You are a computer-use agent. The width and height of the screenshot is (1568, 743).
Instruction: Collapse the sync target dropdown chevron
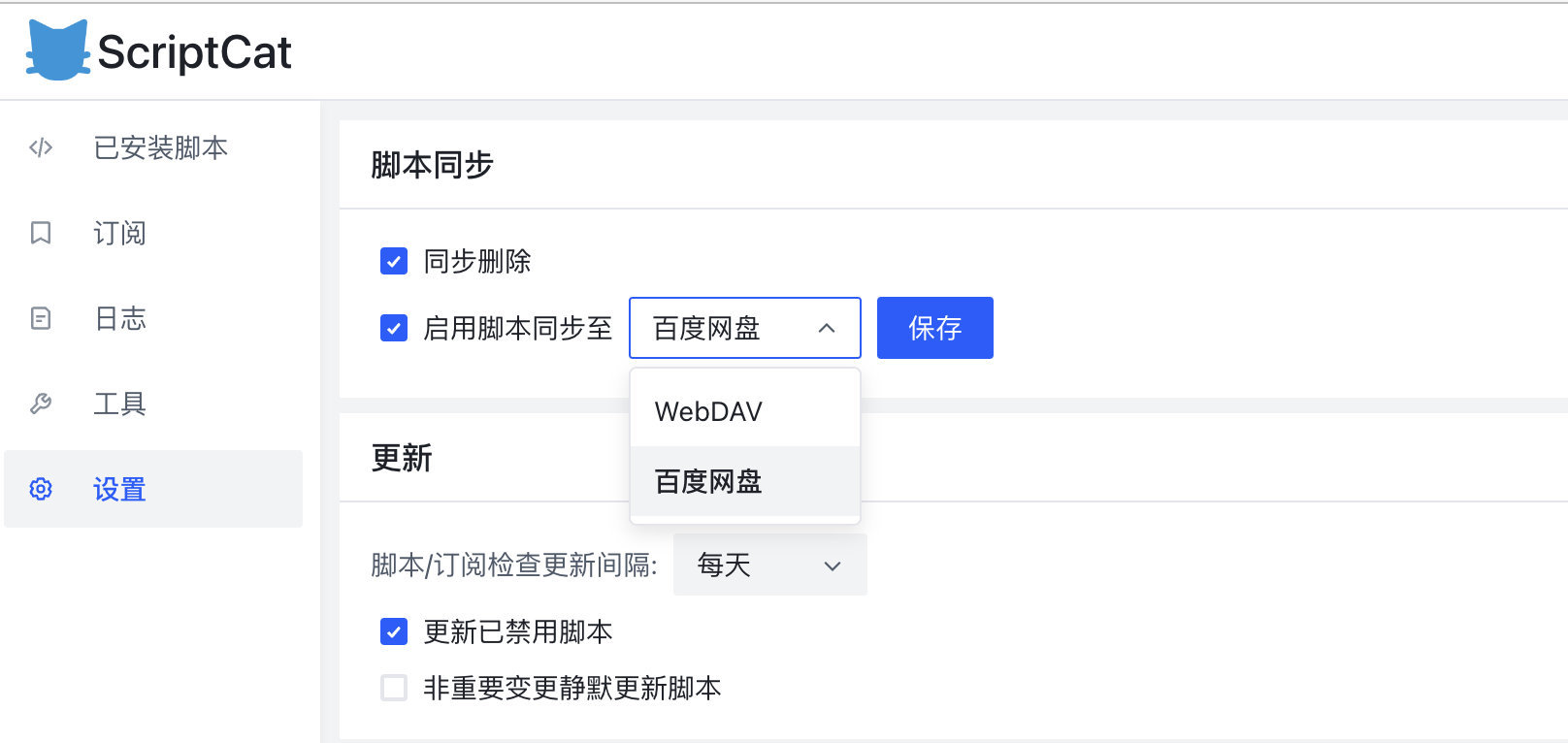[827, 328]
